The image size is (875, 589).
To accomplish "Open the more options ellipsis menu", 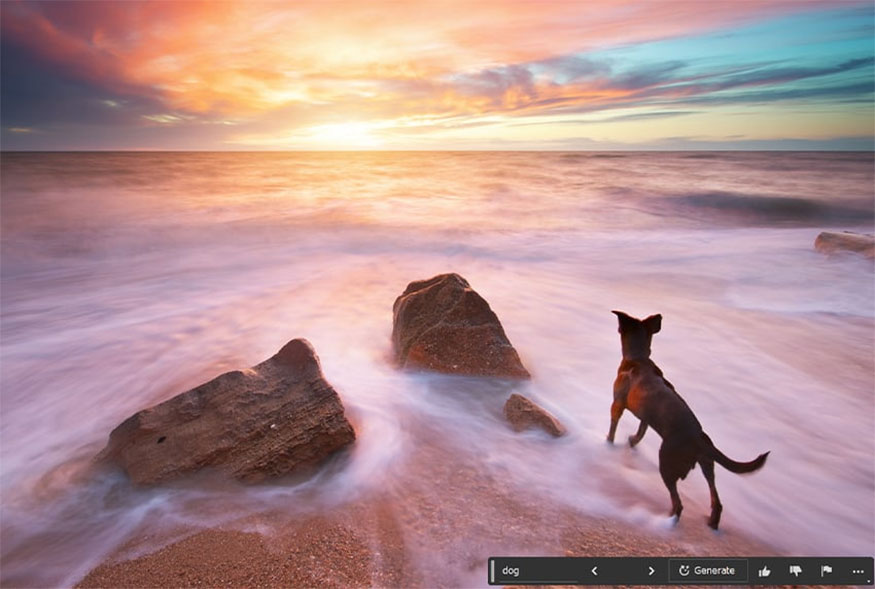I will pyautogui.click(x=858, y=571).
